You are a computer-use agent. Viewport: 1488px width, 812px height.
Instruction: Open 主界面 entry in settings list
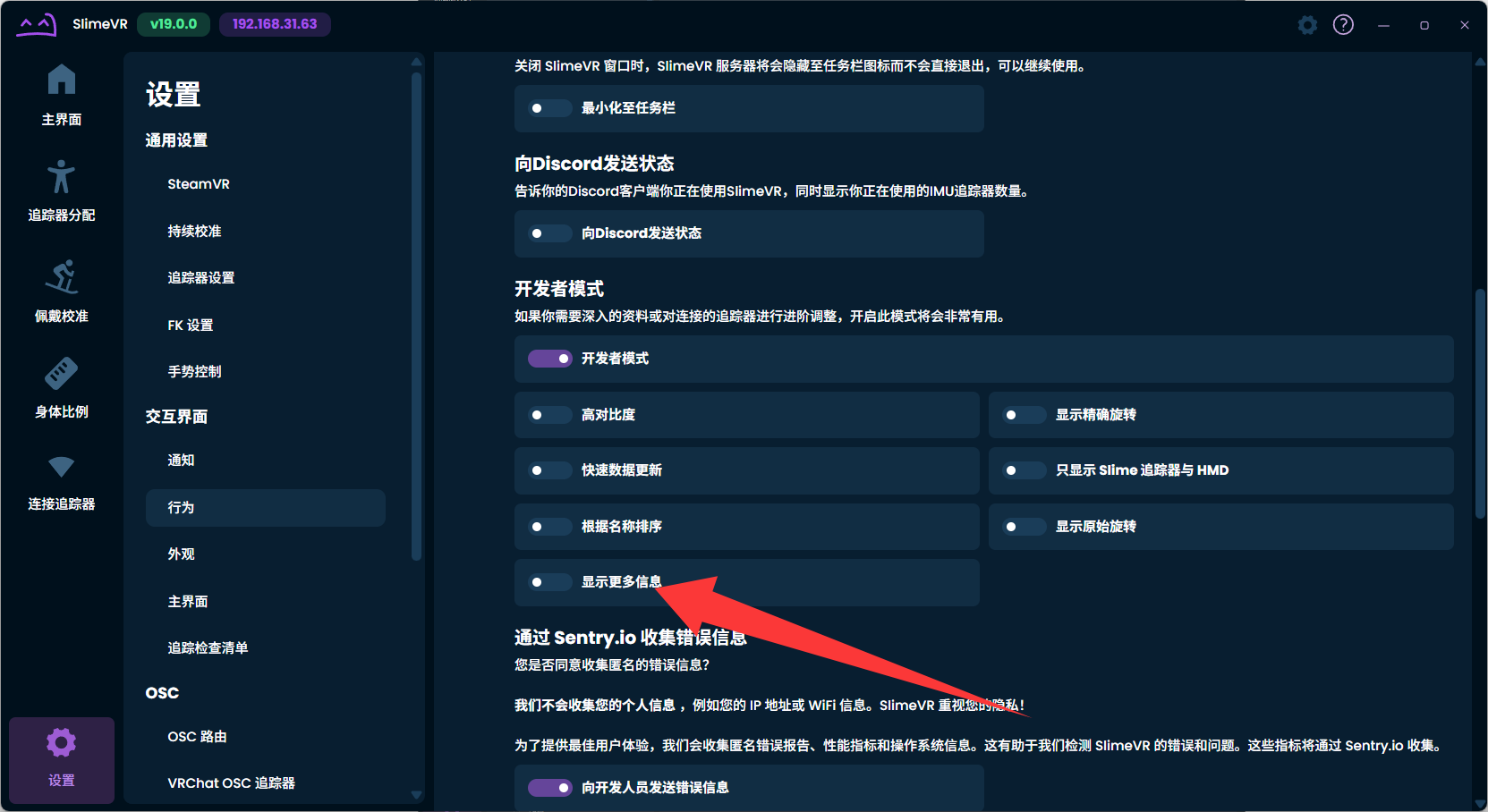(x=265, y=601)
